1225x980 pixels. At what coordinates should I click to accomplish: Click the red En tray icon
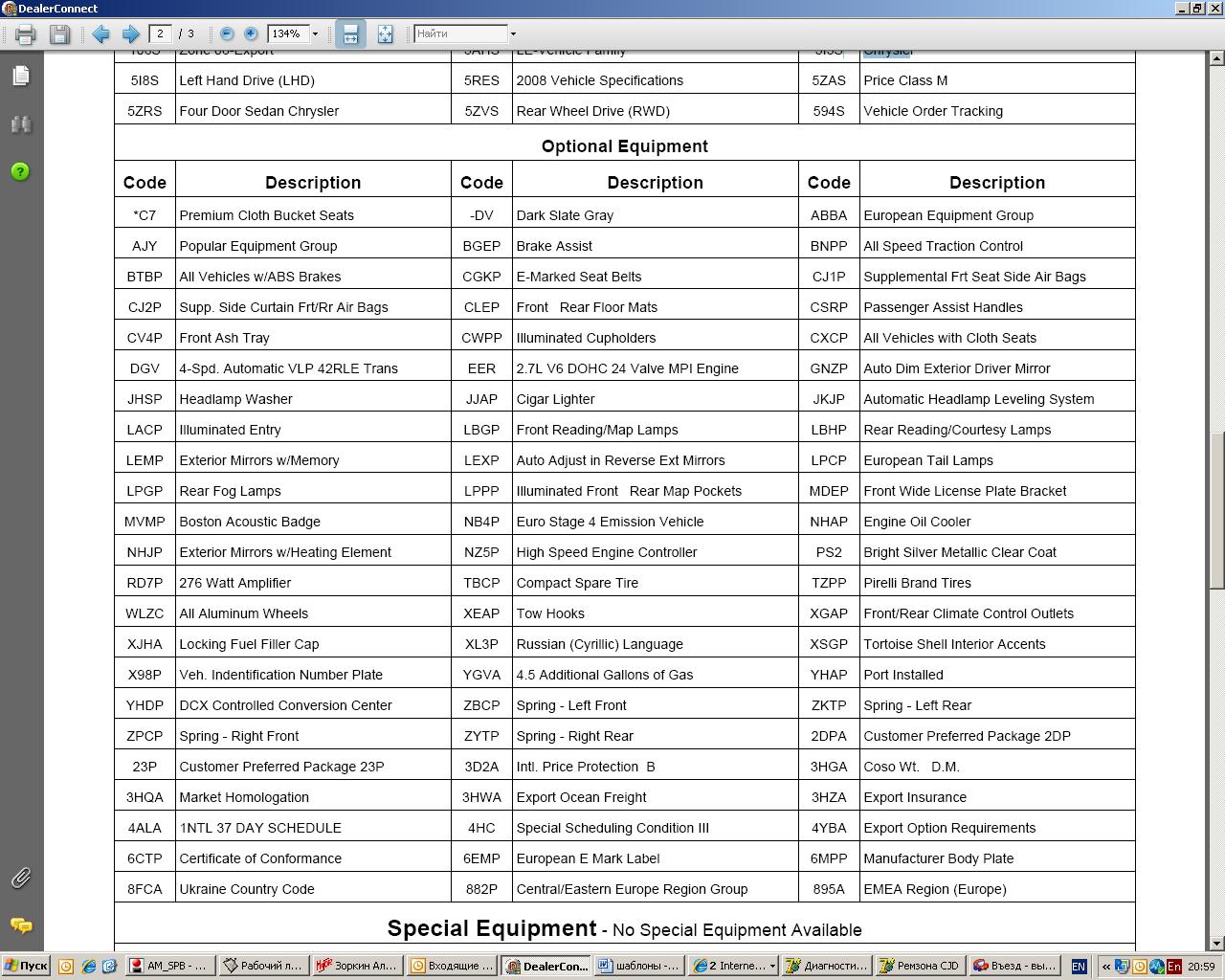(x=1173, y=967)
